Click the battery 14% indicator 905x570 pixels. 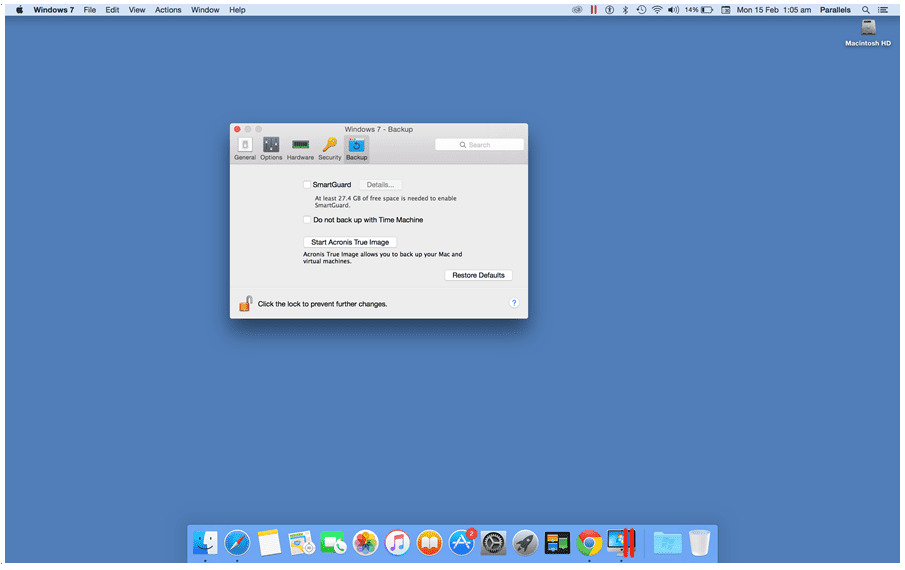click(699, 10)
